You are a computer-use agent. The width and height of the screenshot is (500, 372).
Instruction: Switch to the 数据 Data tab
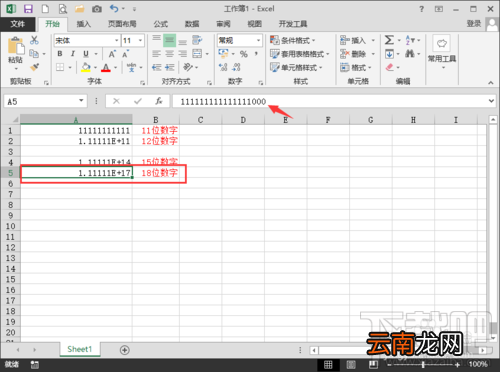192,24
